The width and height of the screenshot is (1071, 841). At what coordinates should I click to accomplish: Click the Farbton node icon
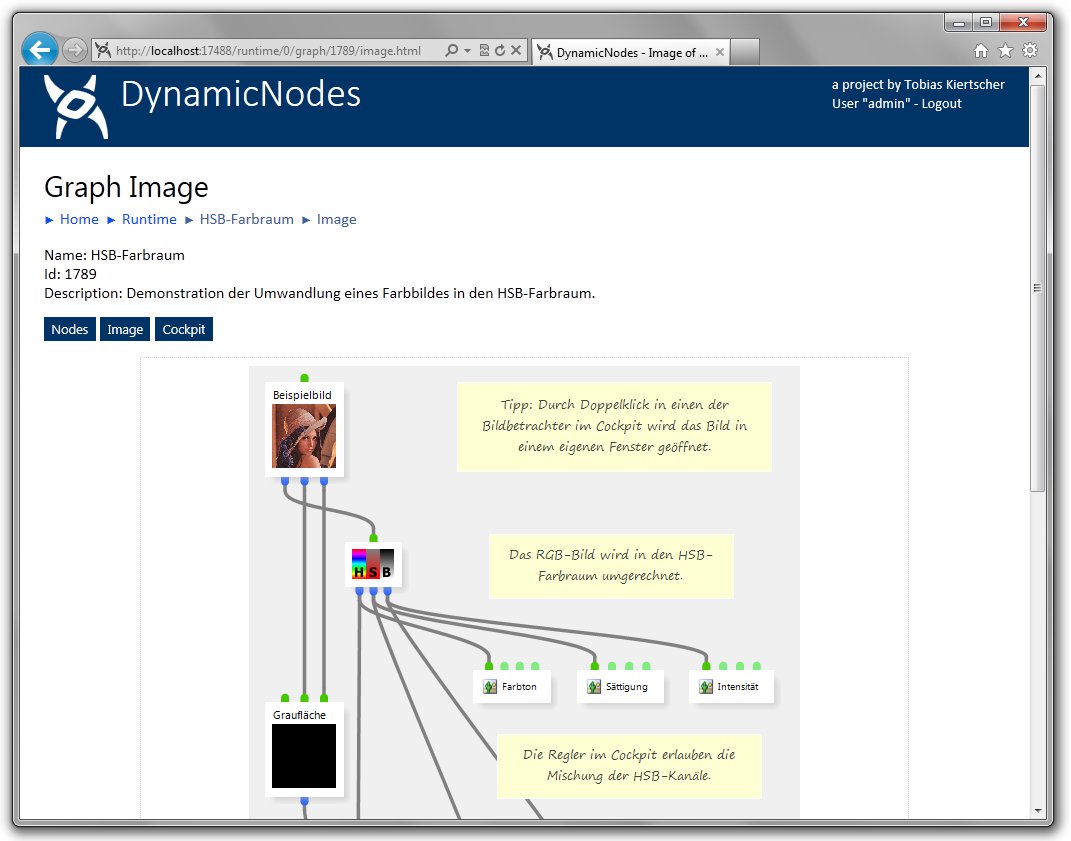(490, 687)
